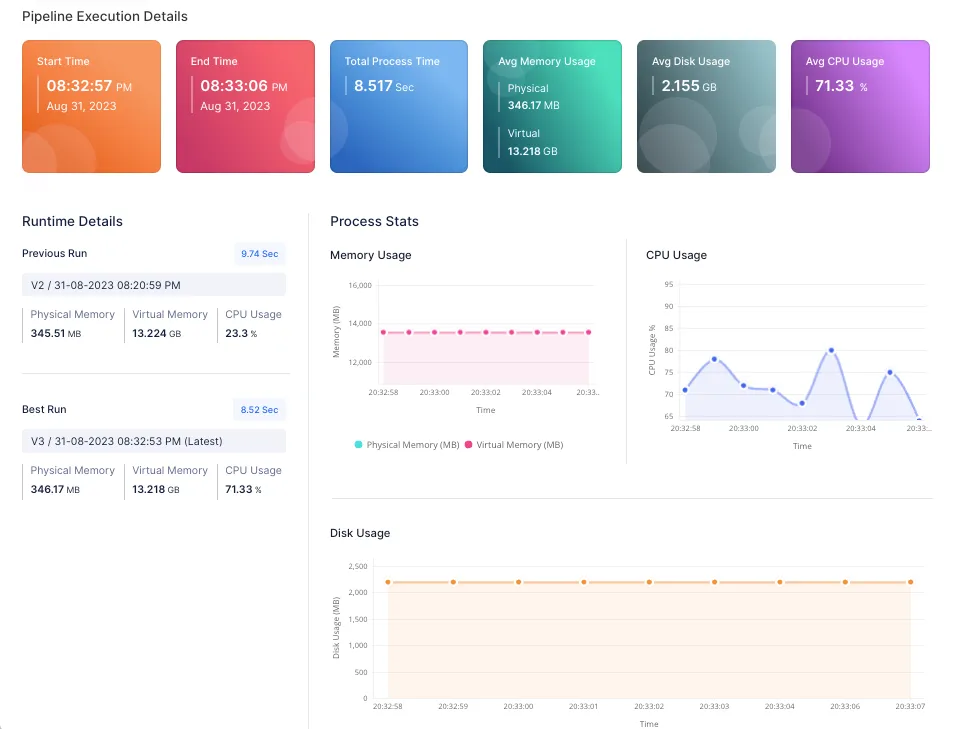Screen dimensions: 958x729
Task: Click Disk Usage point at 20:32:58
Action: [x=388, y=582]
